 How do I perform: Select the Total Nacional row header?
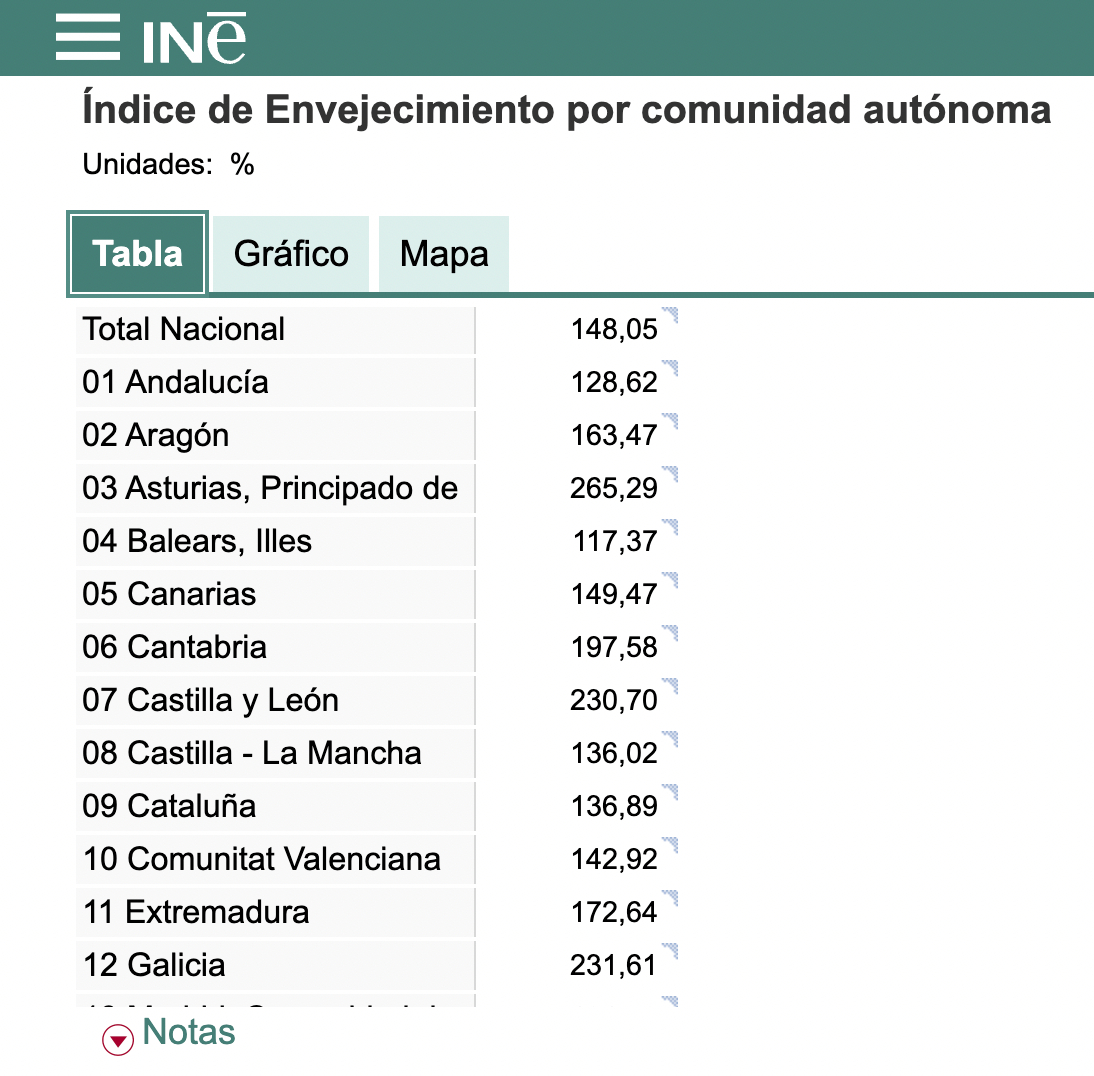[x=184, y=329]
